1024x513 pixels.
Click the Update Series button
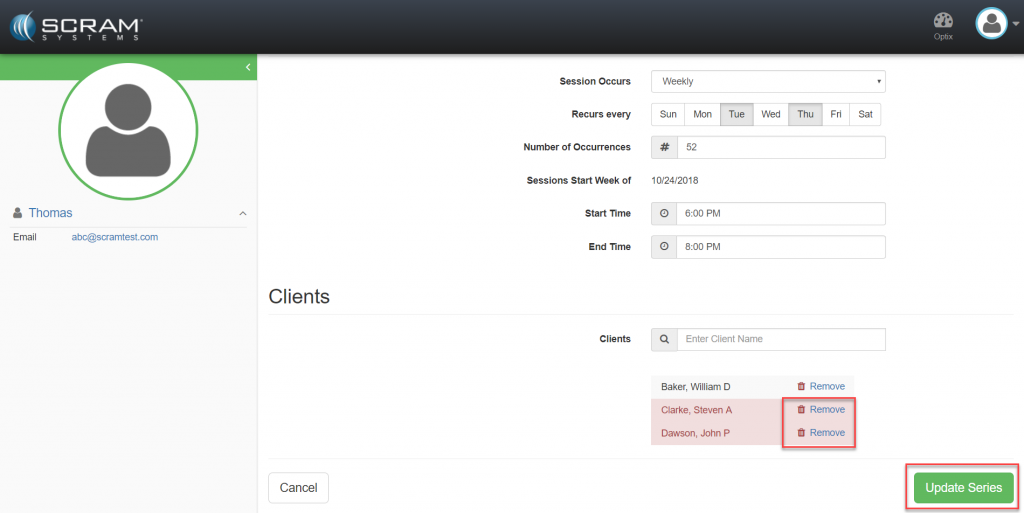click(963, 488)
